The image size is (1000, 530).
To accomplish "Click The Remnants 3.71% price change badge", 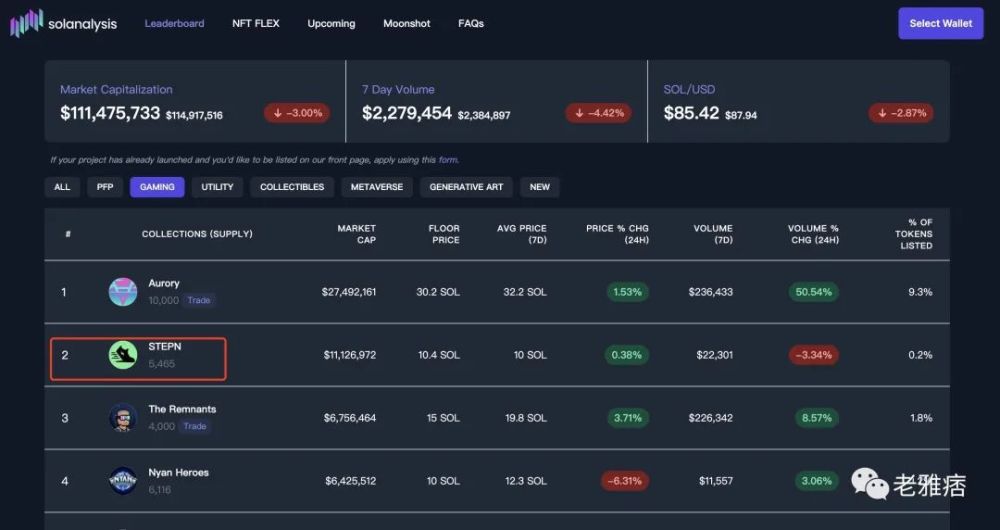I will (628, 418).
